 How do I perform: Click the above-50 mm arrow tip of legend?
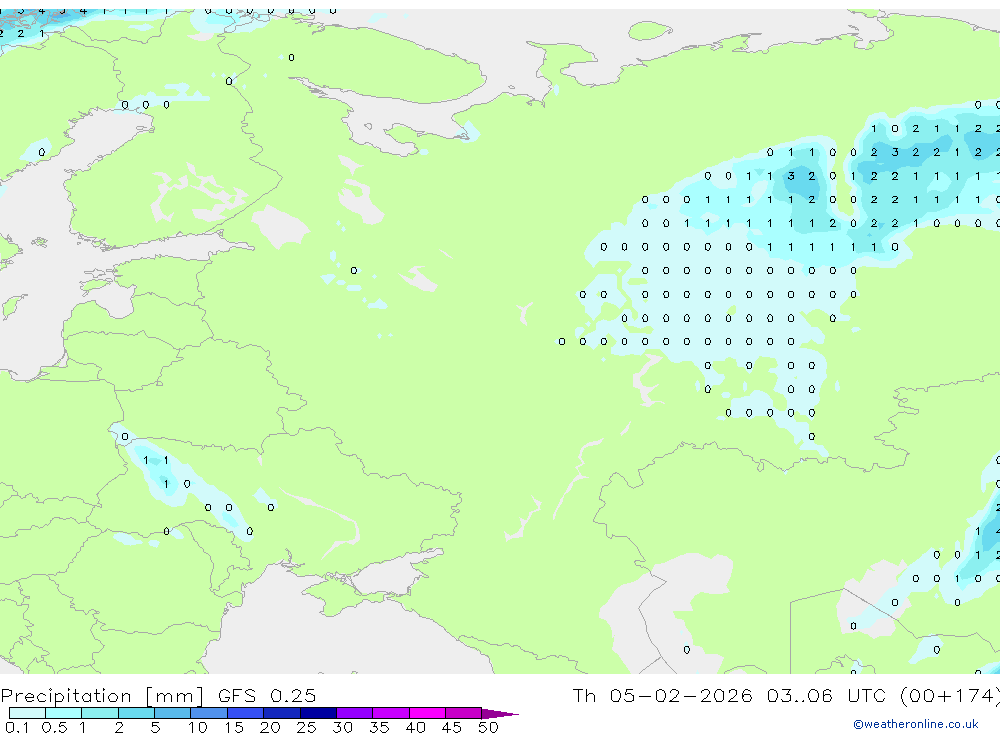pyautogui.click(x=500, y=714)
